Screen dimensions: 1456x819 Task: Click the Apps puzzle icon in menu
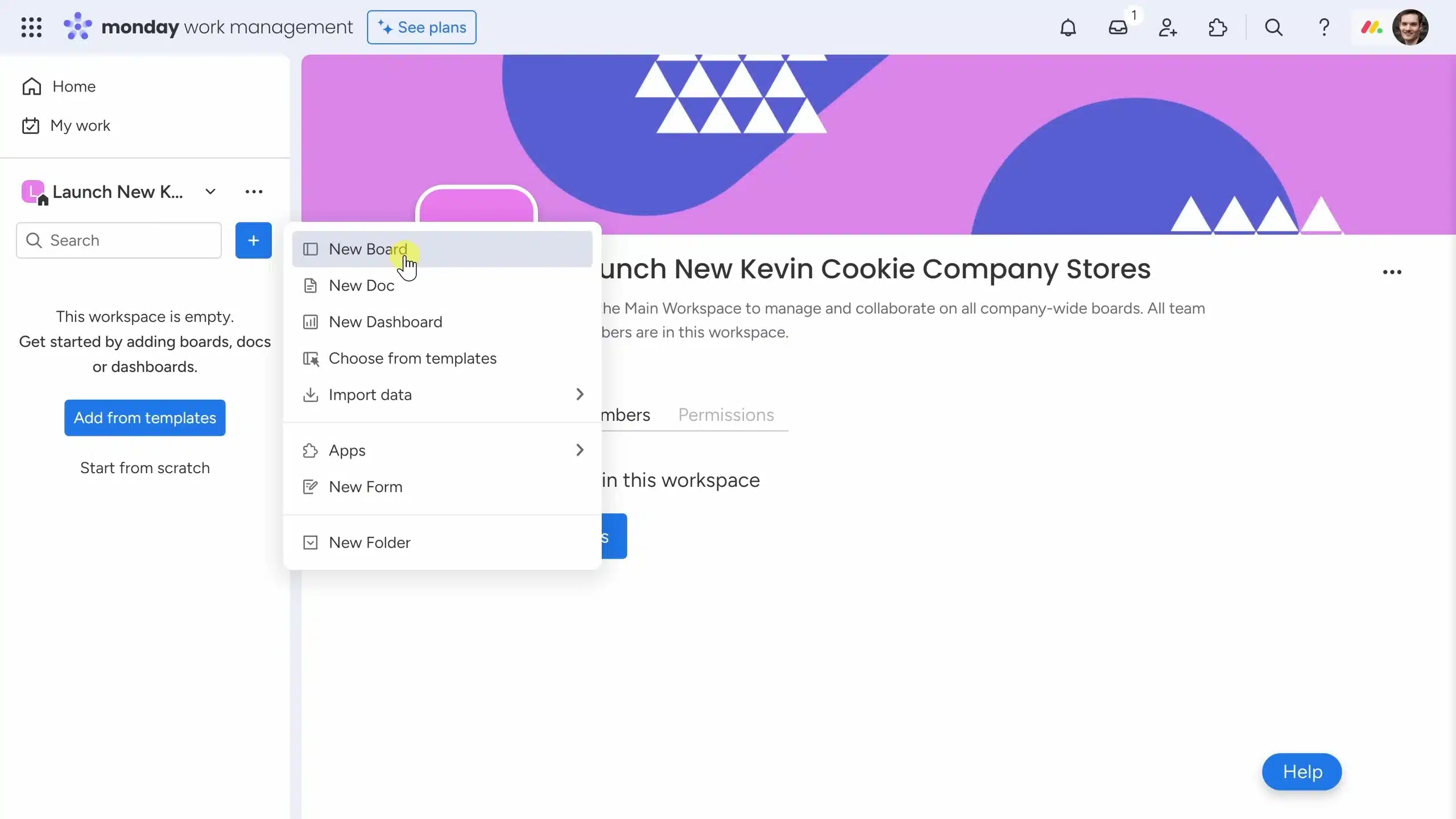click(311, 450)
